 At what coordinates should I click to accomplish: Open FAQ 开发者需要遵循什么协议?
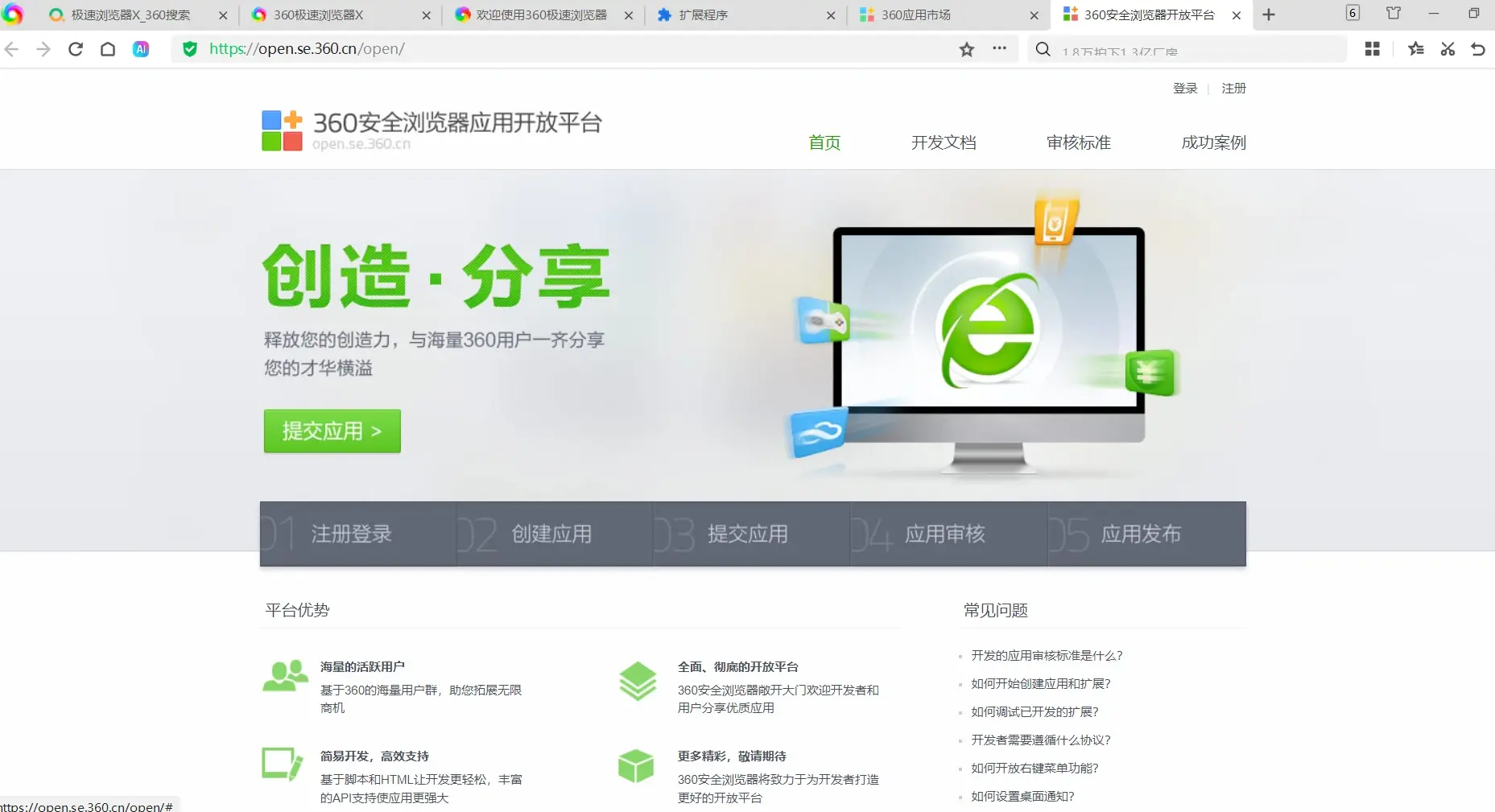click(1041, 740)
